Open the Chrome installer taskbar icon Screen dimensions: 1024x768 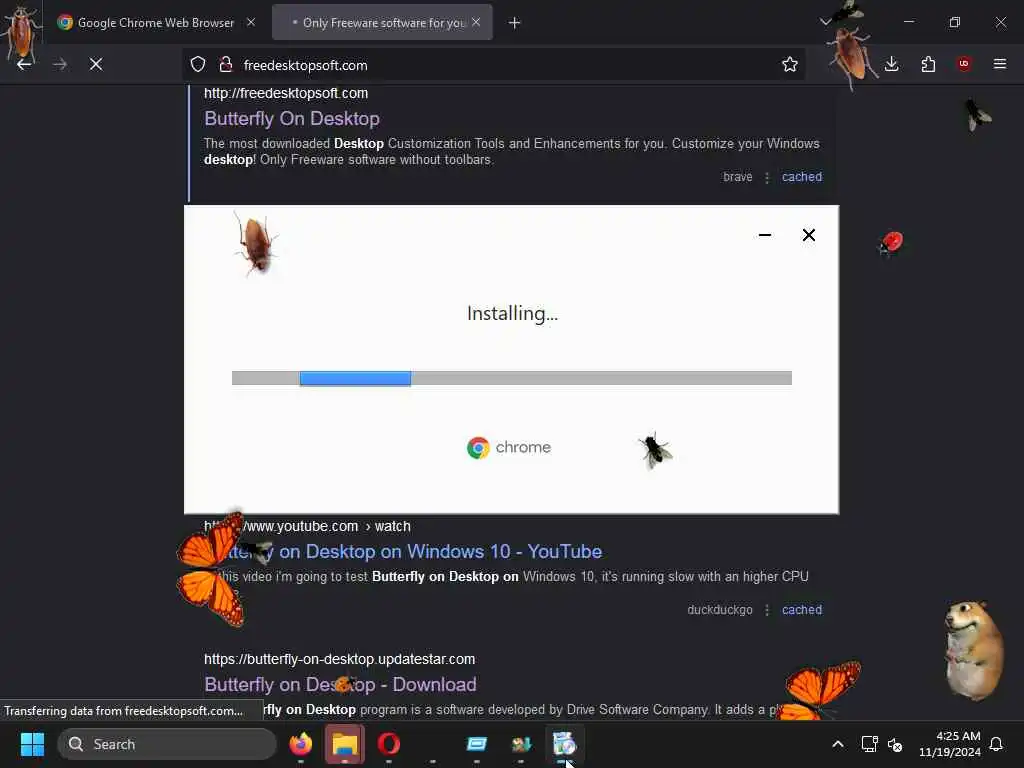(564, 743)
